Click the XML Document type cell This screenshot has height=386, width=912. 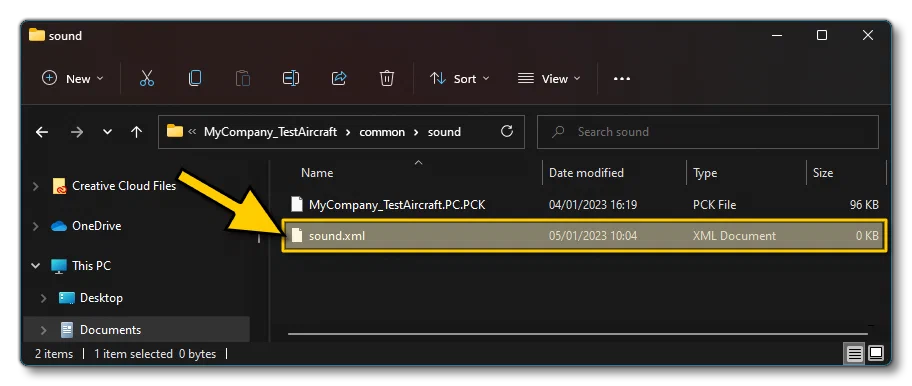point(734,235)
